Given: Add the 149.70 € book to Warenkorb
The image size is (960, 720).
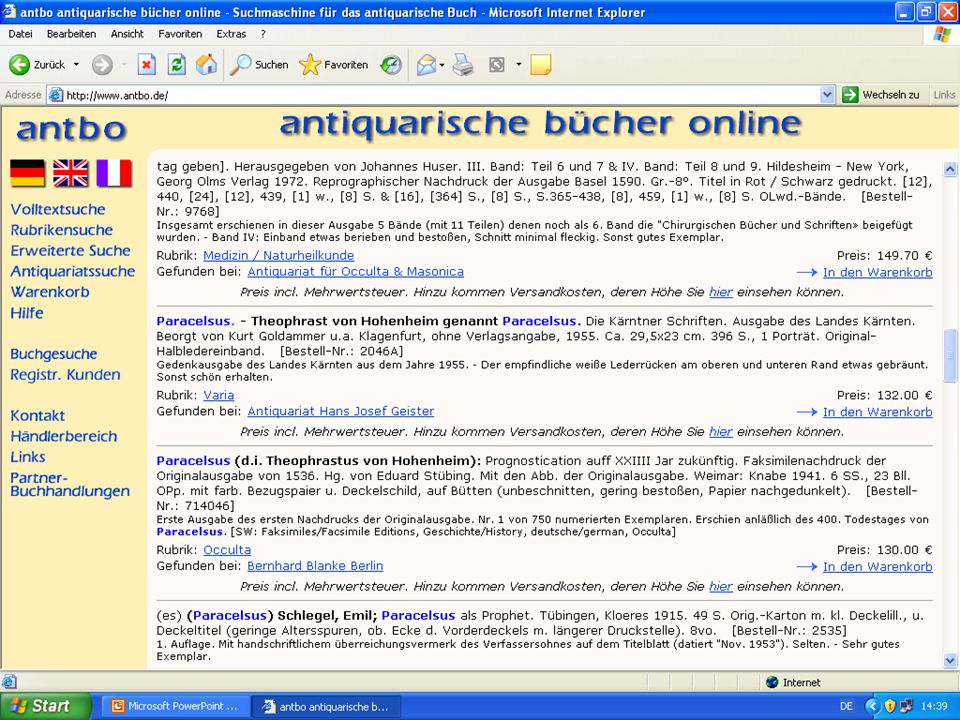Looking at the screenshot, I should [x=877, y=272].
